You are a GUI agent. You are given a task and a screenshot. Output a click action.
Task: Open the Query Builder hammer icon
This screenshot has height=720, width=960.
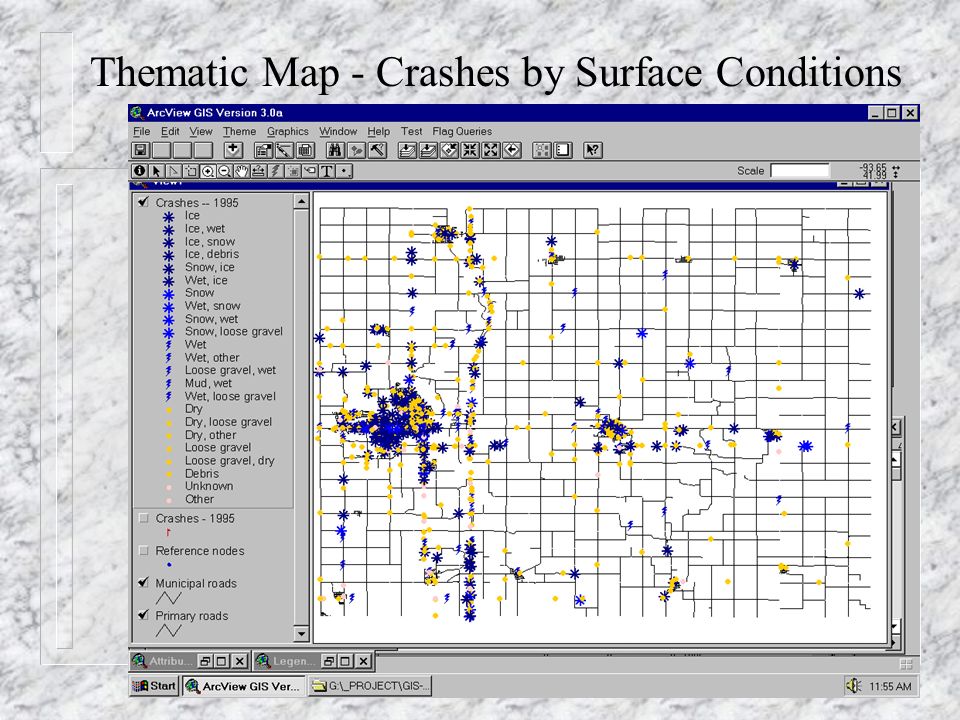pyautogui.click(x=377, y=150)
